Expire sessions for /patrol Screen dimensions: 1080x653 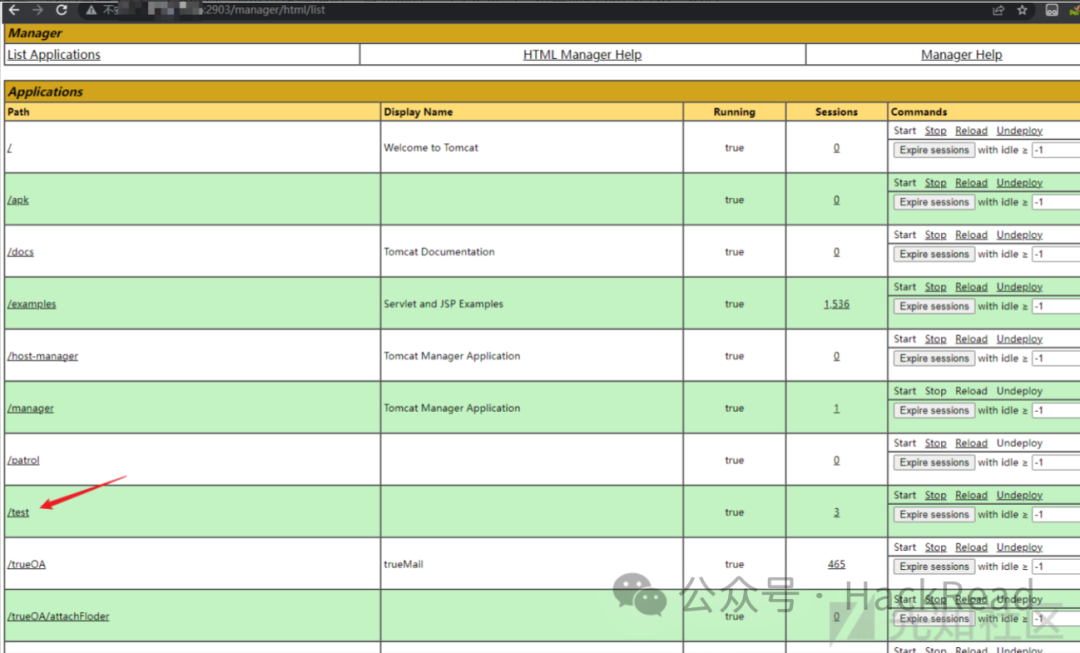934,462
